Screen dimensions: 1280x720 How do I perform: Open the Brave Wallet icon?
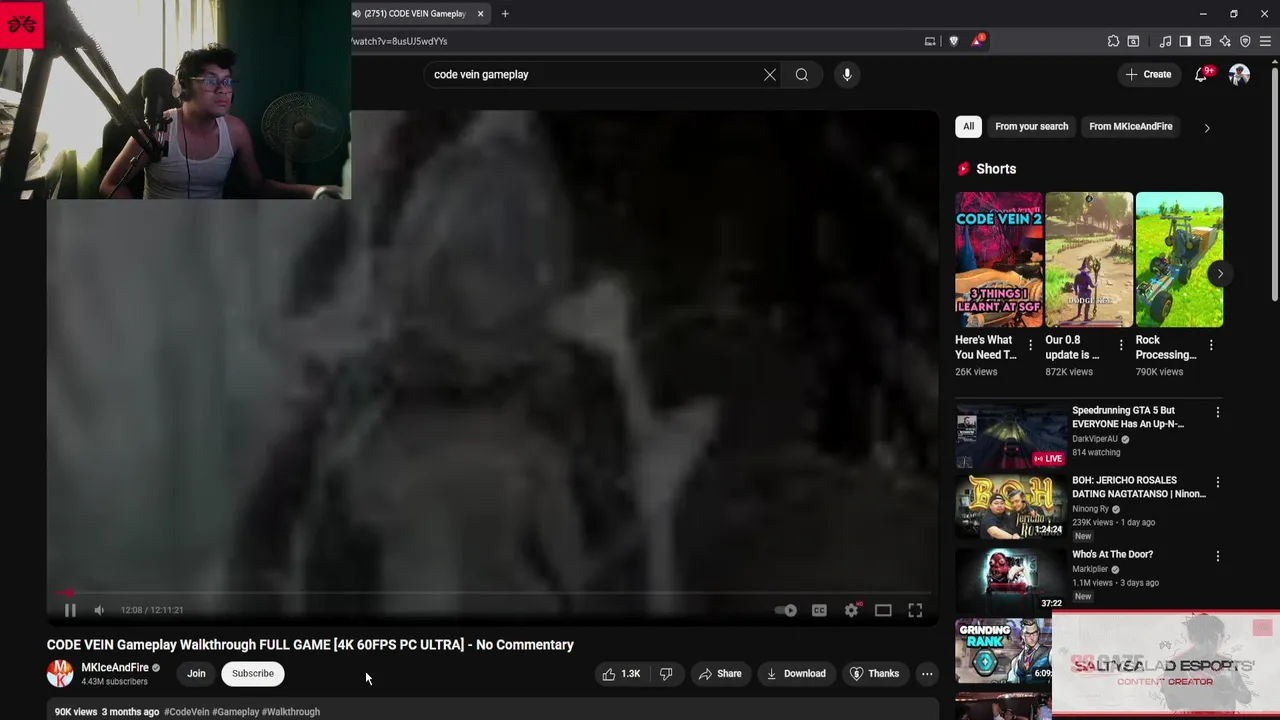[1205, 41]
